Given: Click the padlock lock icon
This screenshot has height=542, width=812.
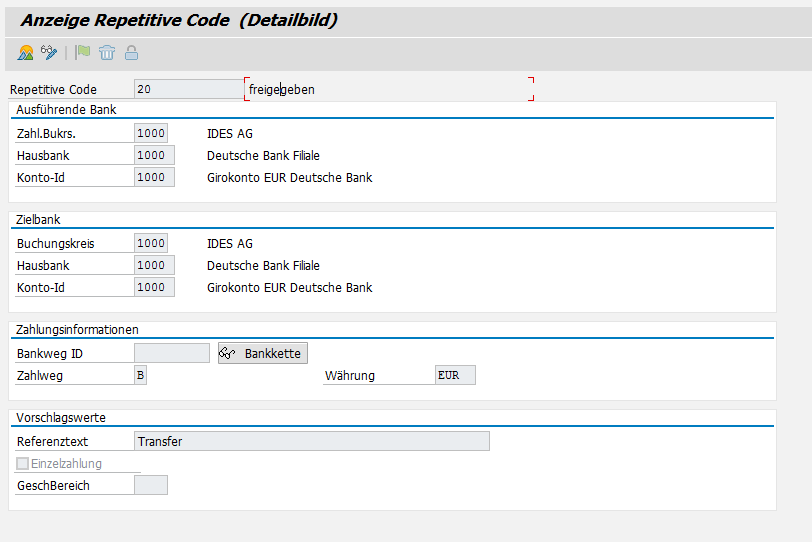Looking at the screenshot, I should pyautogui.click(x=131, y=52).
